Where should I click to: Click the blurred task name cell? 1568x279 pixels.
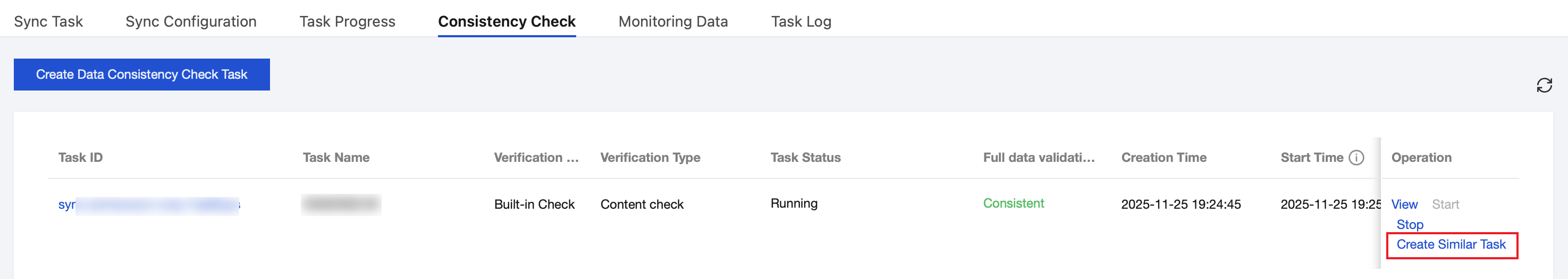pos(341,204)
